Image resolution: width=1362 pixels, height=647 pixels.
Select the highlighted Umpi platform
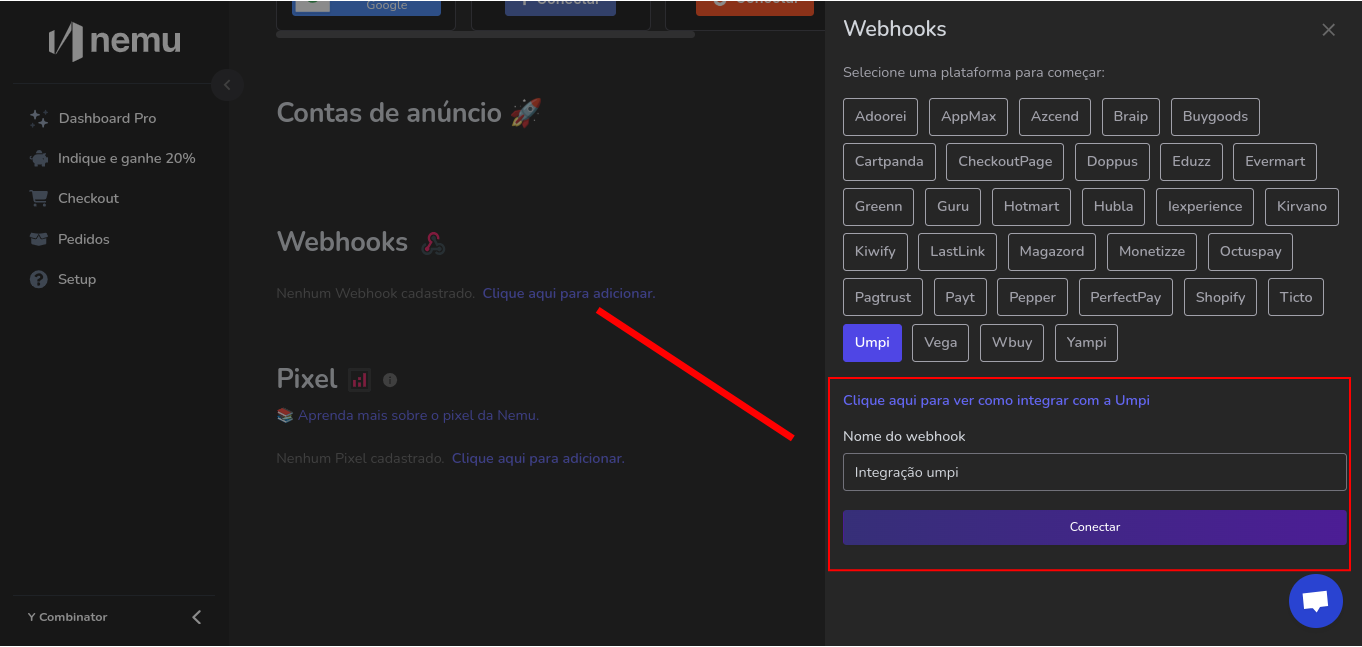pyautogui.click(x=872, y=342)
